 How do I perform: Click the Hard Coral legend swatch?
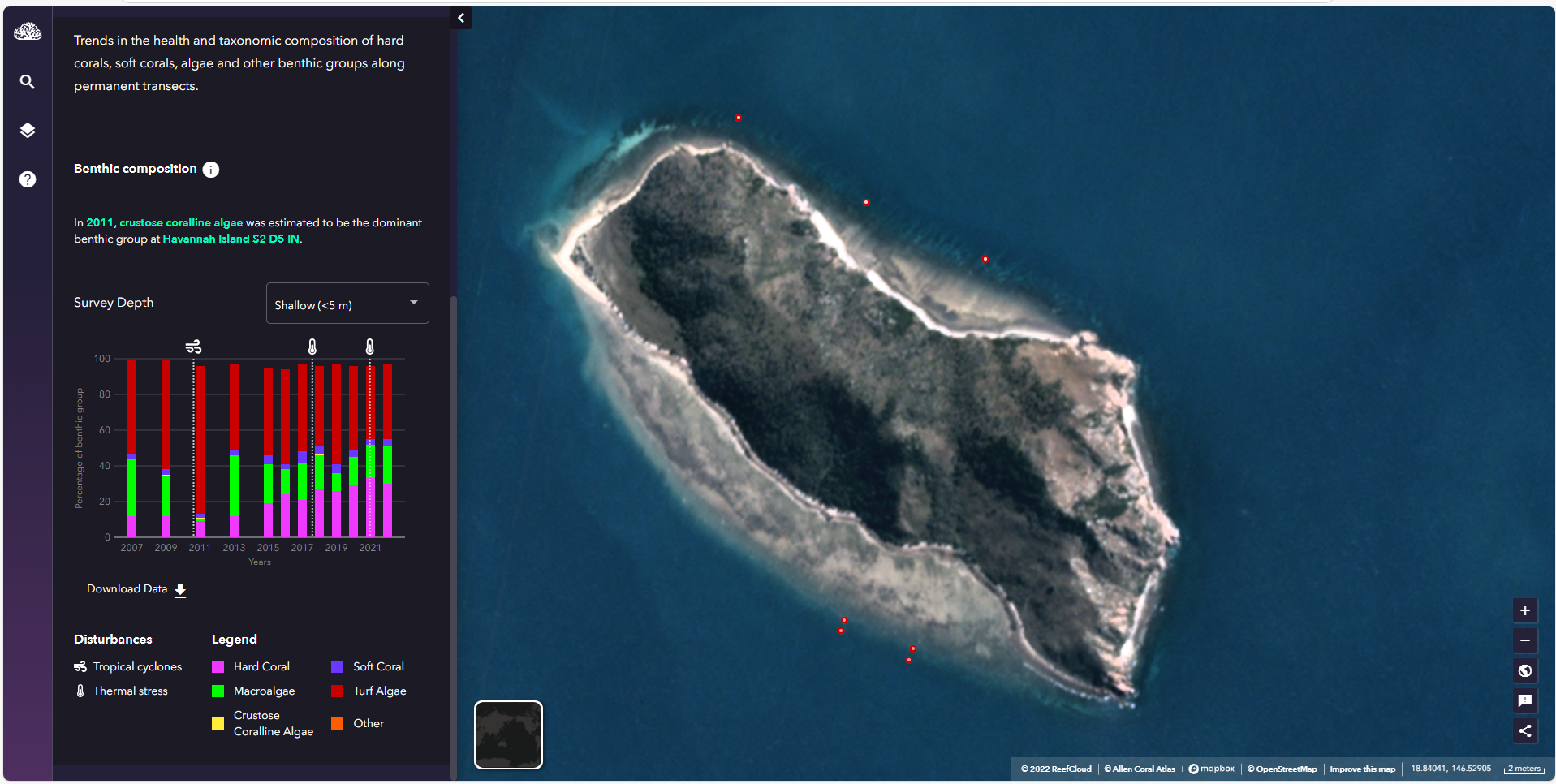pos(218,667)
